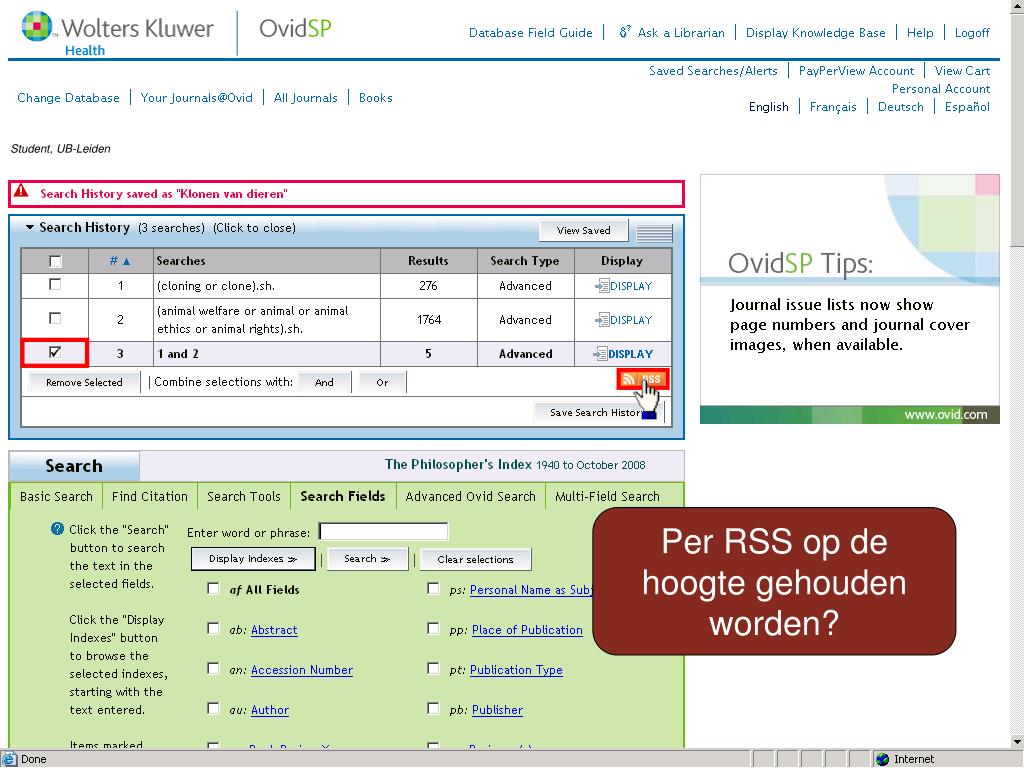Click the display icon for search 2
Screen dimensions: 1024x768
[x=601, y=320]
